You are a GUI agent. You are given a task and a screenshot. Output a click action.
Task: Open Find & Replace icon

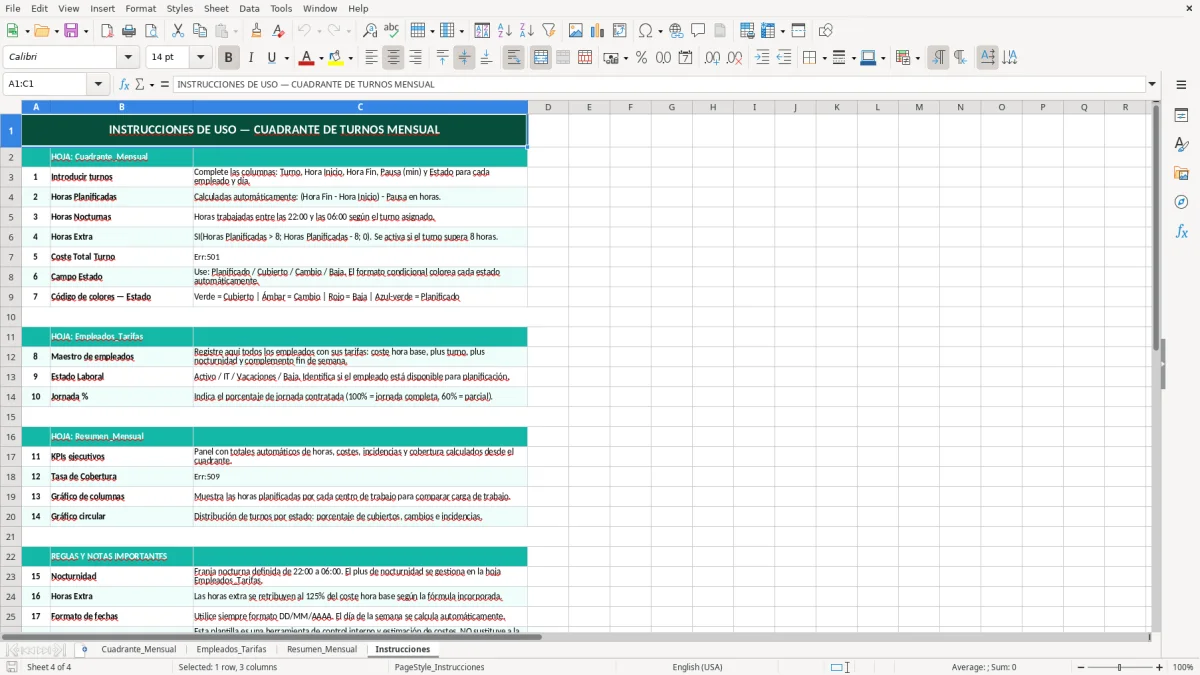[x=370, y=31]
